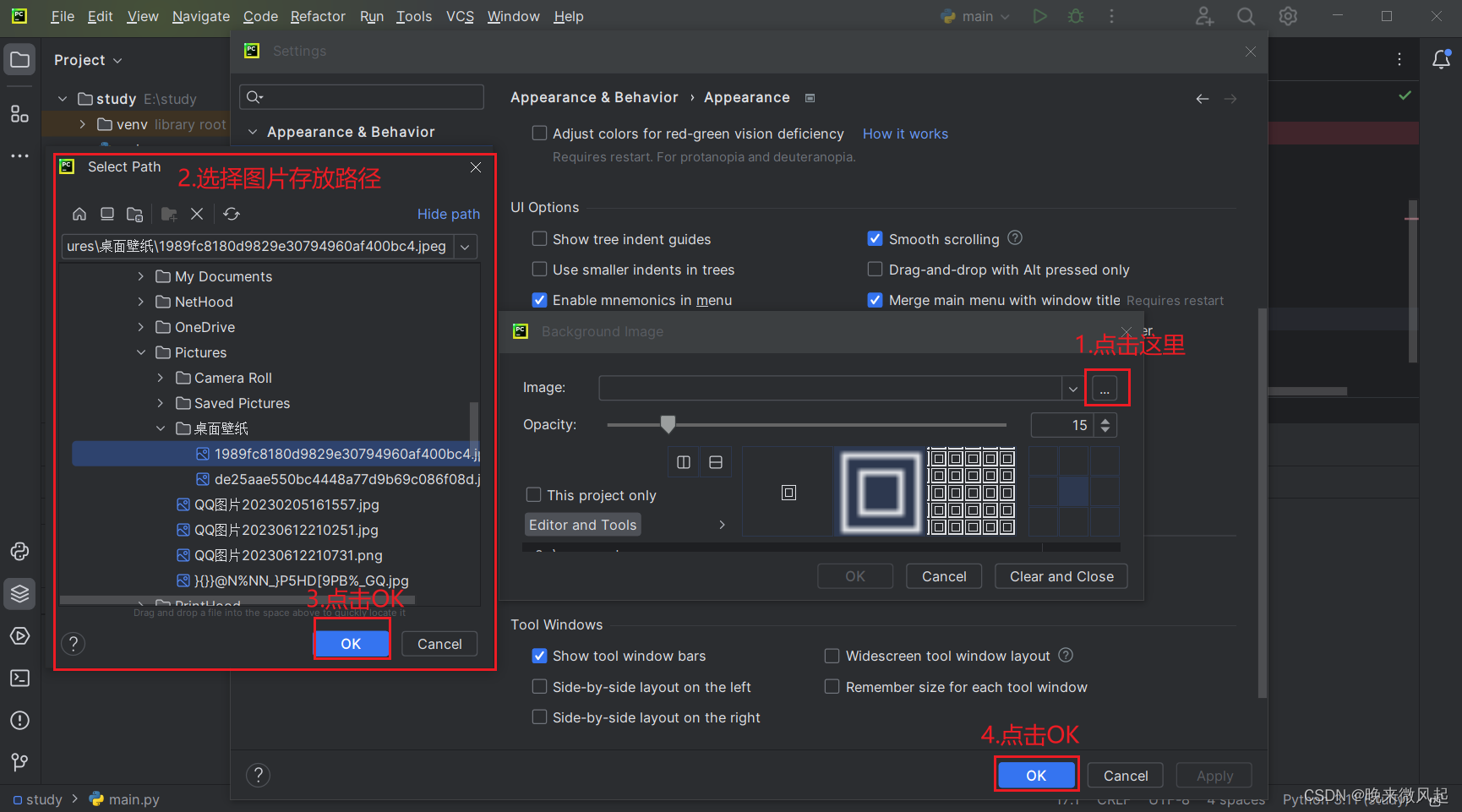
Task: Open the Notifications bell icon
Action: point(1442,59)
